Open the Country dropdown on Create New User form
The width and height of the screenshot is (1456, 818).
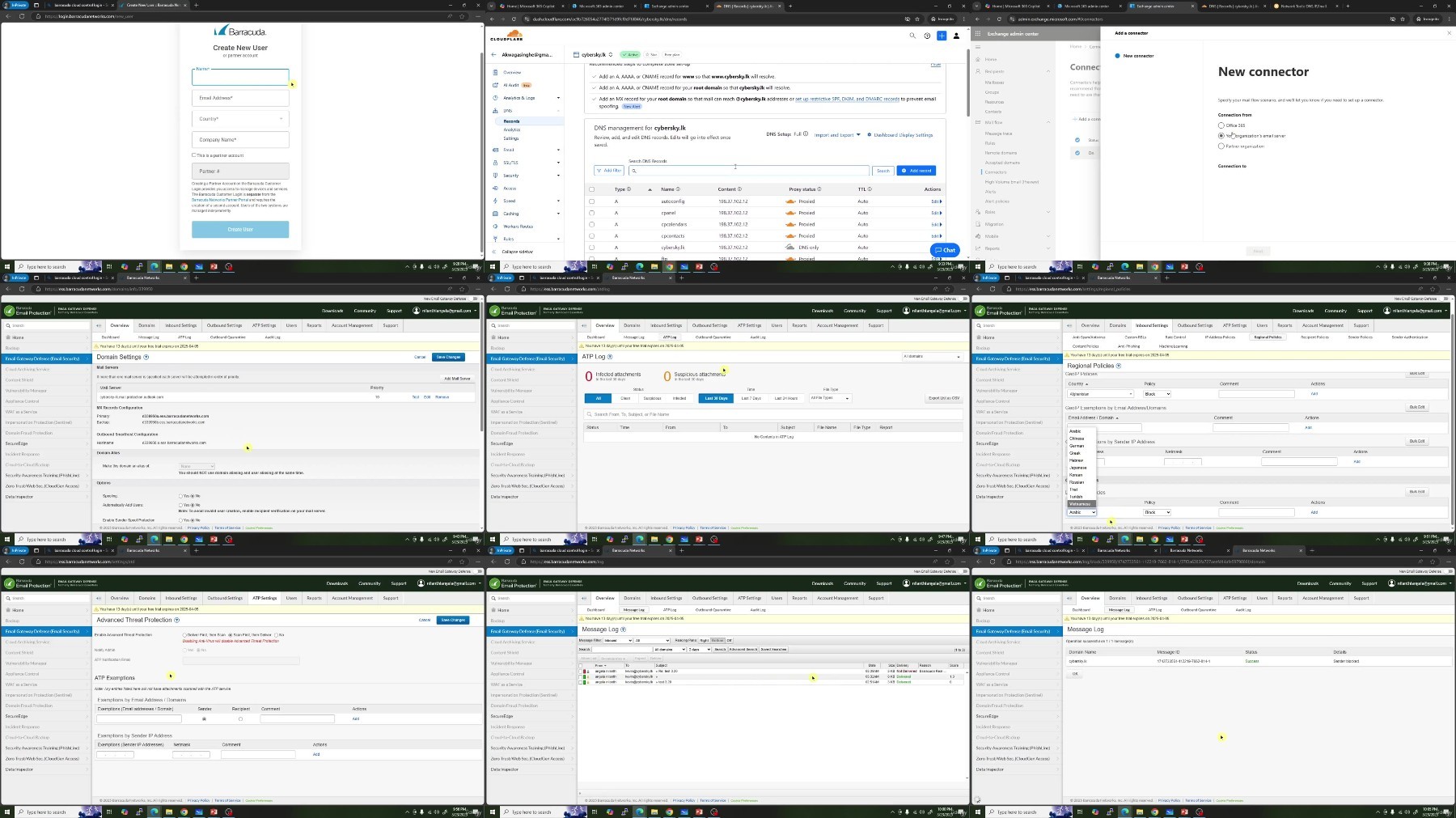click(x=240, y=119)
